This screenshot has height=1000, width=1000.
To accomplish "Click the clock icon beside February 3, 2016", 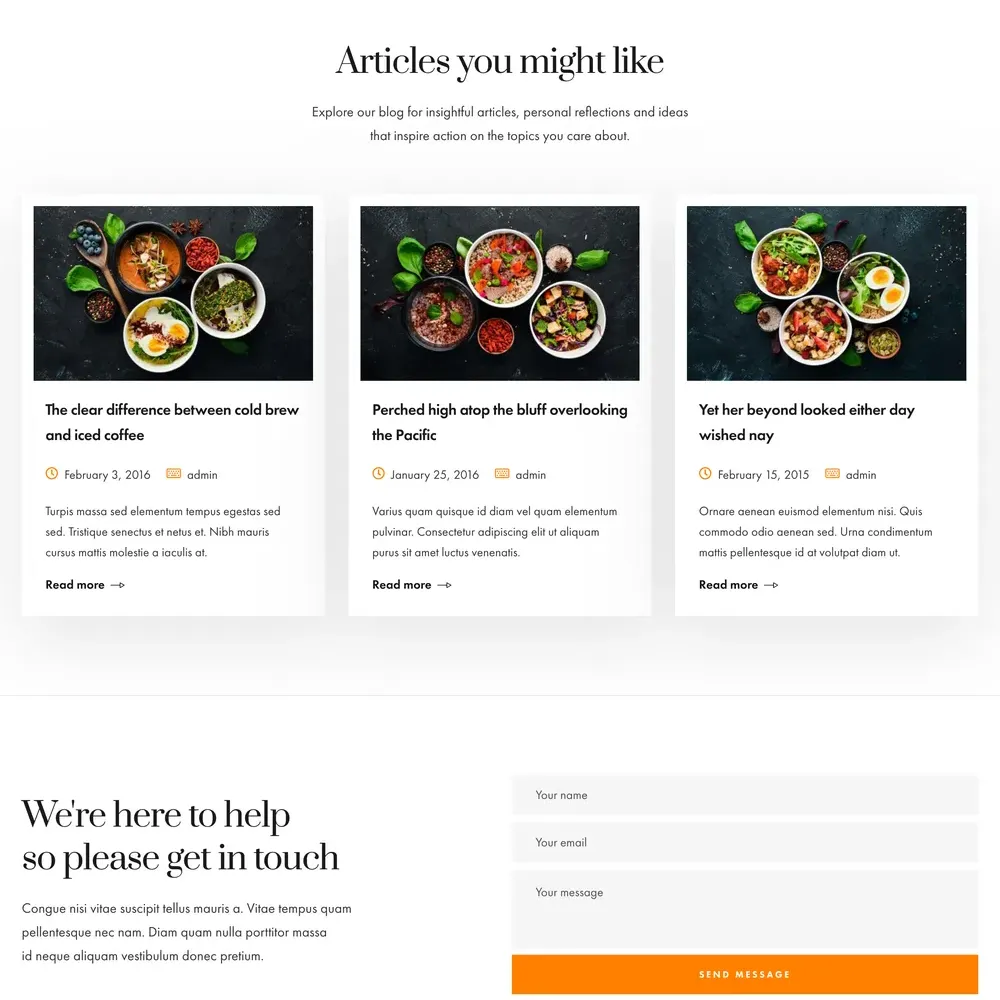I will coord(52,473).
